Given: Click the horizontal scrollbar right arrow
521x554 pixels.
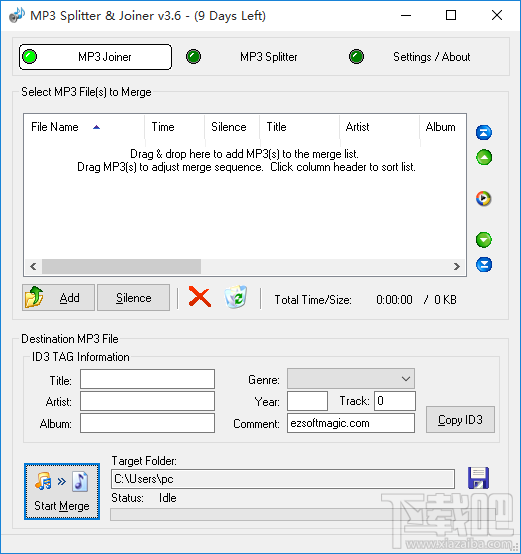Looking at the screenshot, I should click(457, 266).
